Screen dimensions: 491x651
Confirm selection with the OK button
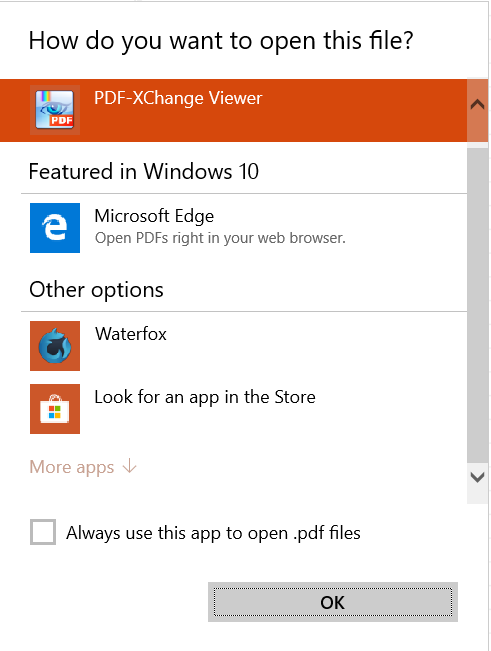333,602
